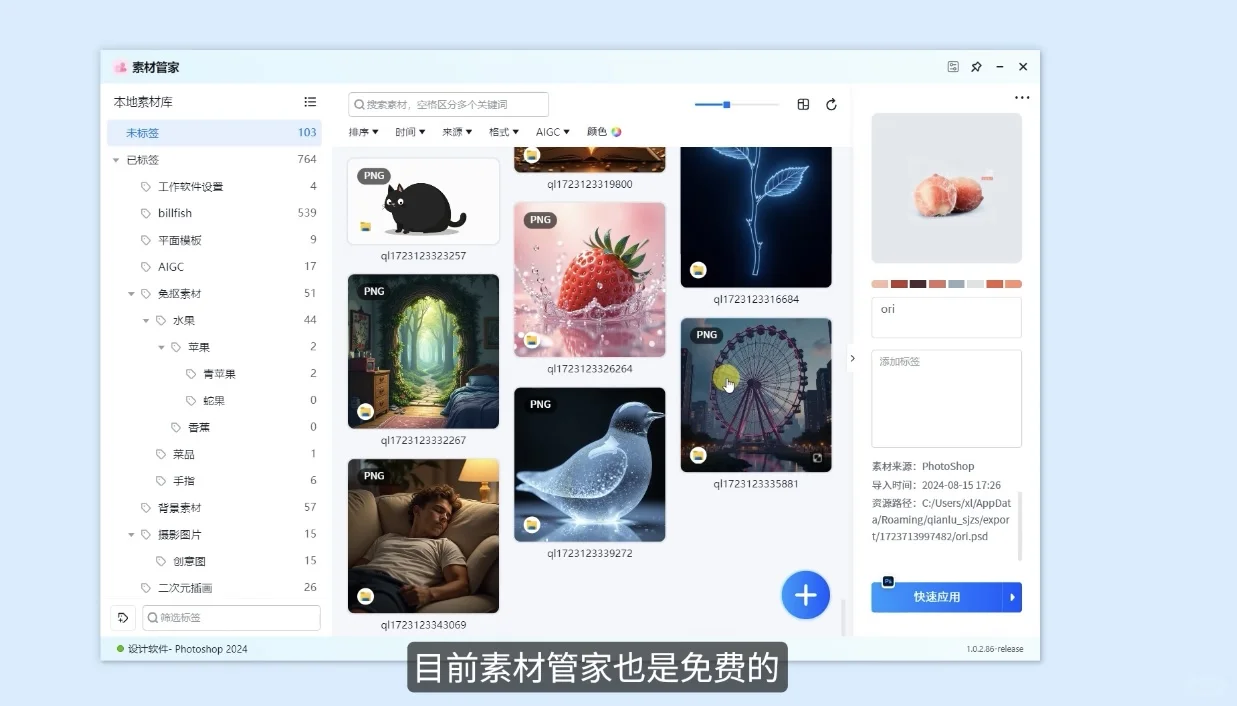
Task: Open the three-dot menu in right panel
Action: pyautogui.click(x=1021, y=96)
